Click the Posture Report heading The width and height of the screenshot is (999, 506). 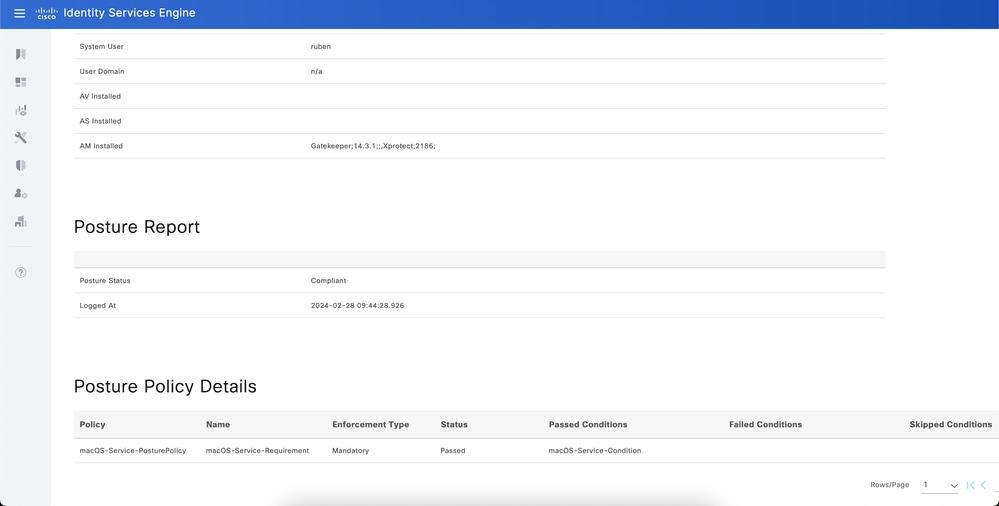(x=137, y=227)
